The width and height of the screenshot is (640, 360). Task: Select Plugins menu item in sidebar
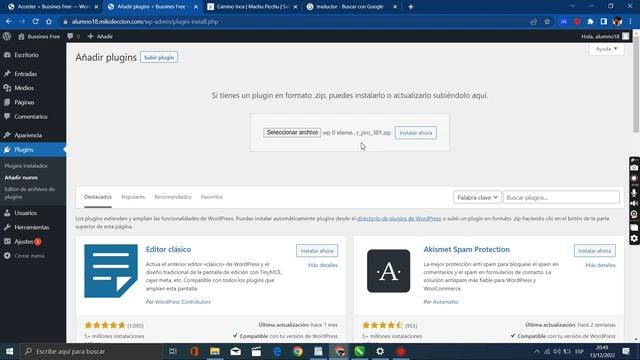(x=33, y=150)
